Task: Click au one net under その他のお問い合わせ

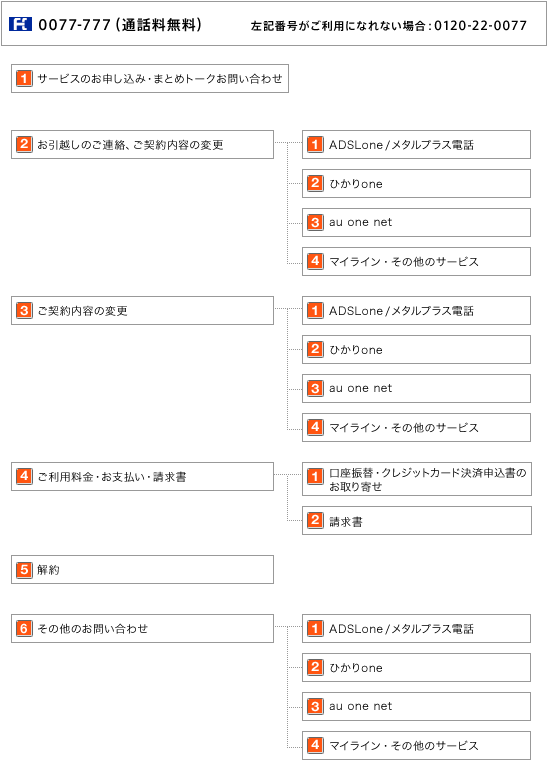Action: 416,706
